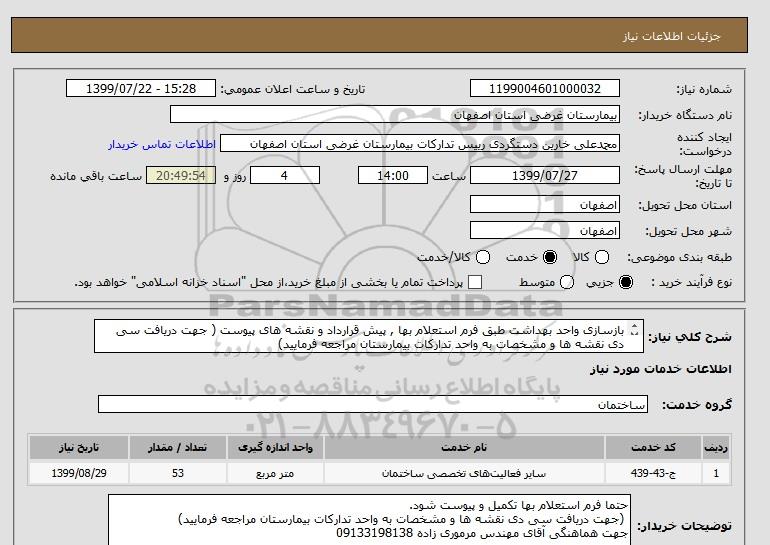Click the deadline date field 1399/07/27
Viewport: 770px width, 545px height.
pyautogui.click(x=545, y=175)
